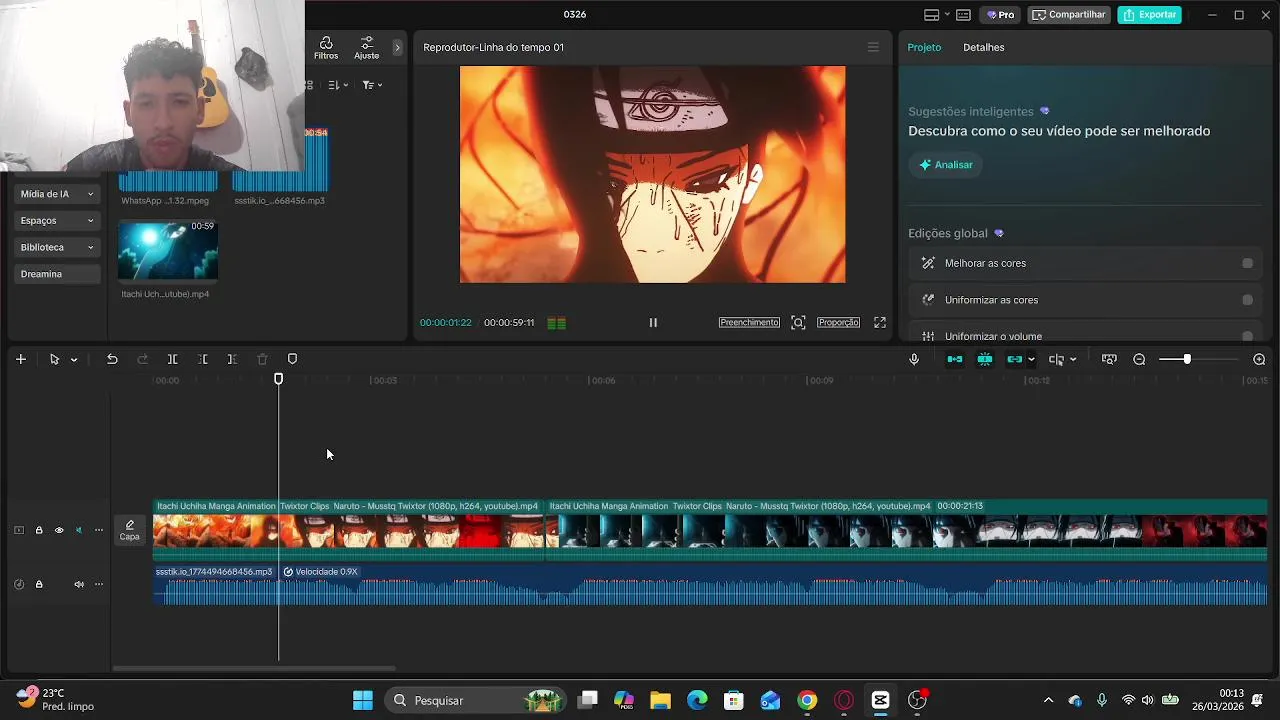
Task: Expand the Espaços section
Action: click(57, 221)
